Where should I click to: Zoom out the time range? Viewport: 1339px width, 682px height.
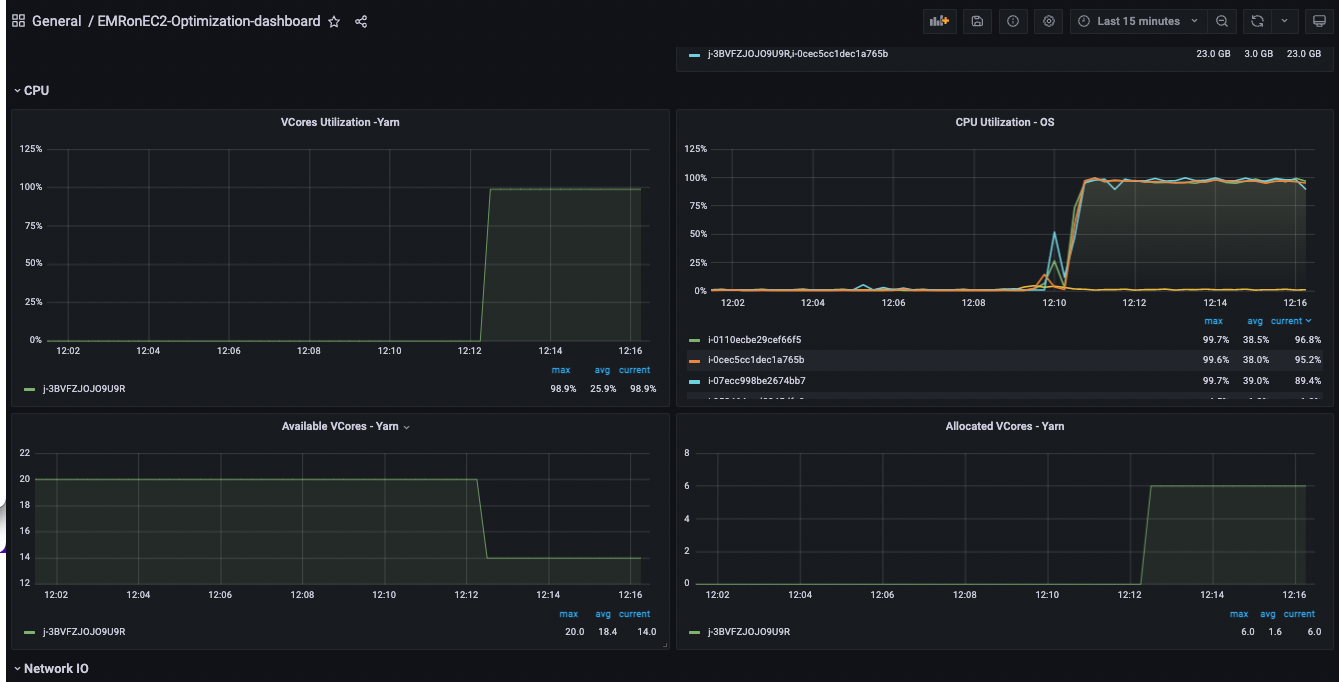point(1222,21)
